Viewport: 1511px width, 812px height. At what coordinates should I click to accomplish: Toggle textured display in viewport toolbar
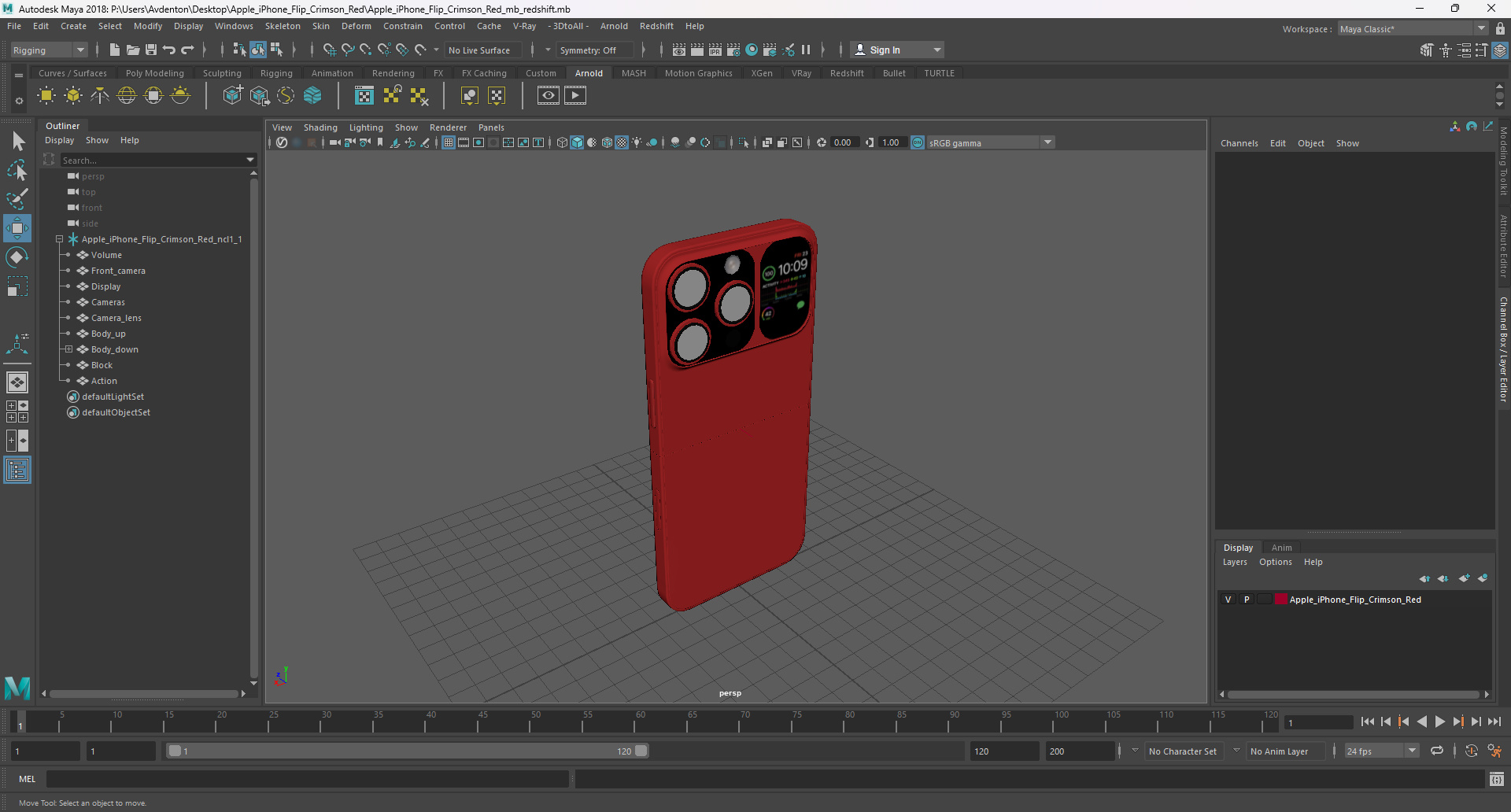622,142
